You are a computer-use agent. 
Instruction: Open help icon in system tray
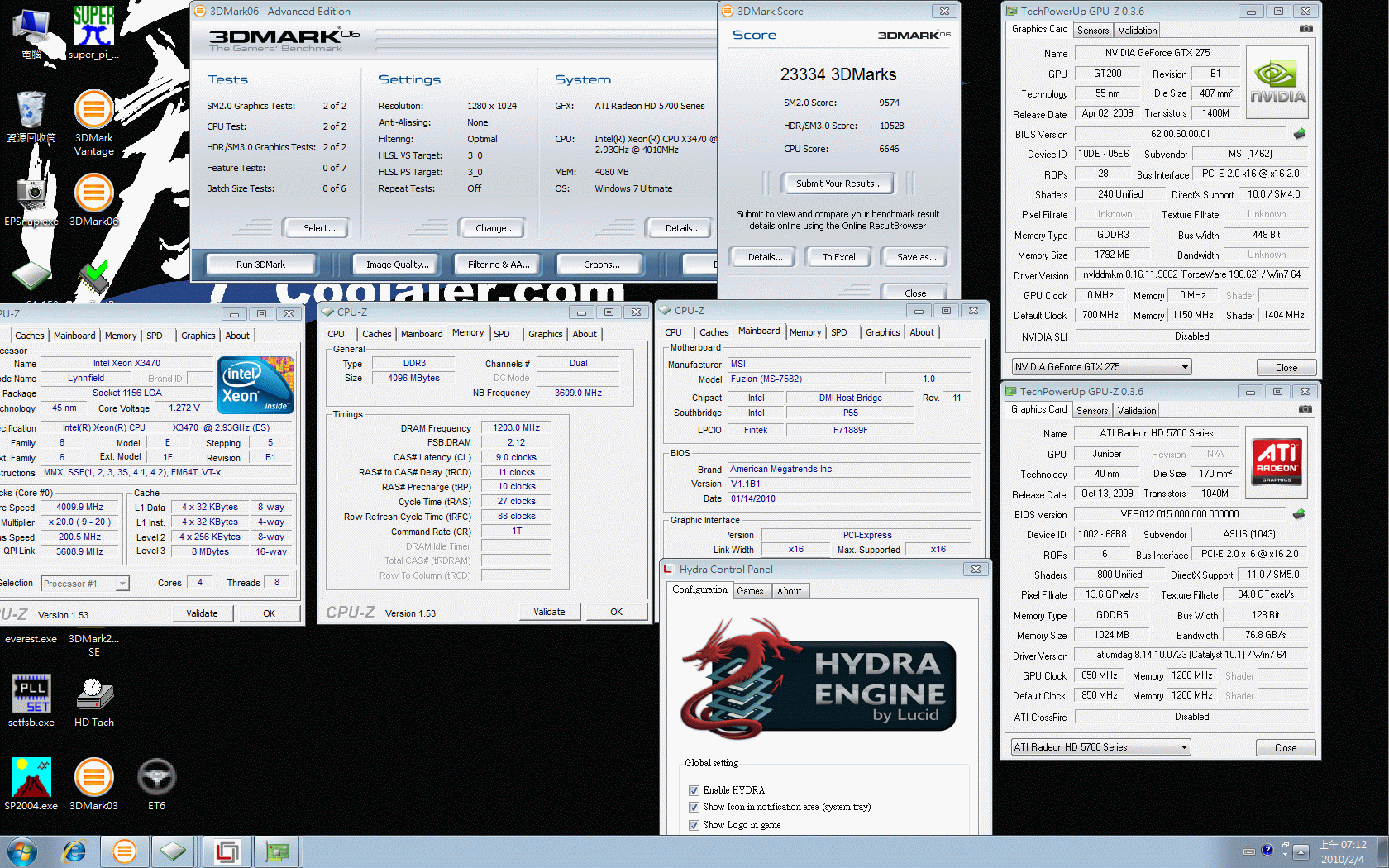click(x=1267, y=851)
